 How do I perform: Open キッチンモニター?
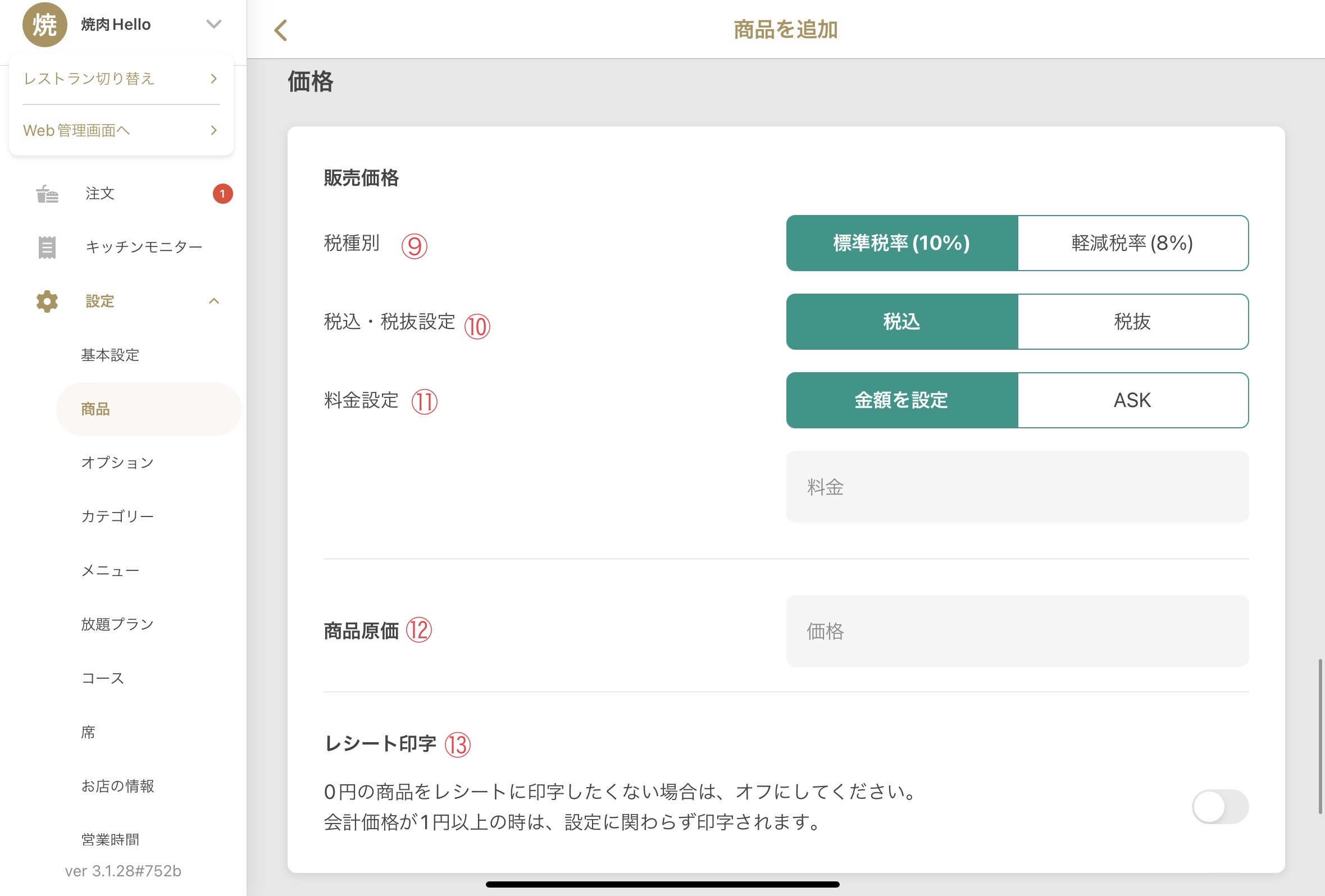coord(144,247)
